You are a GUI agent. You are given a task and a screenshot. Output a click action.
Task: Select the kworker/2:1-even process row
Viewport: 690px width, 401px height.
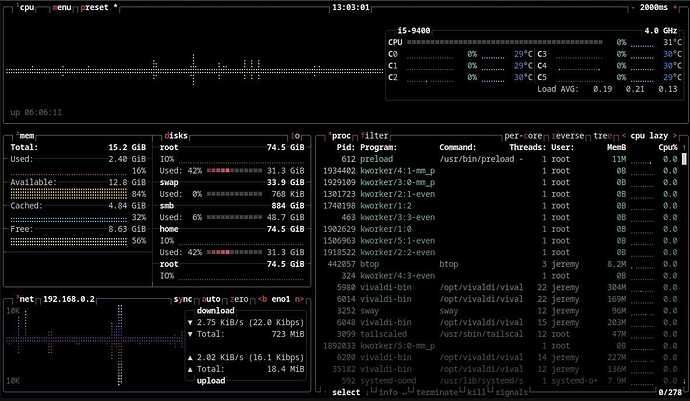point(500,194)
